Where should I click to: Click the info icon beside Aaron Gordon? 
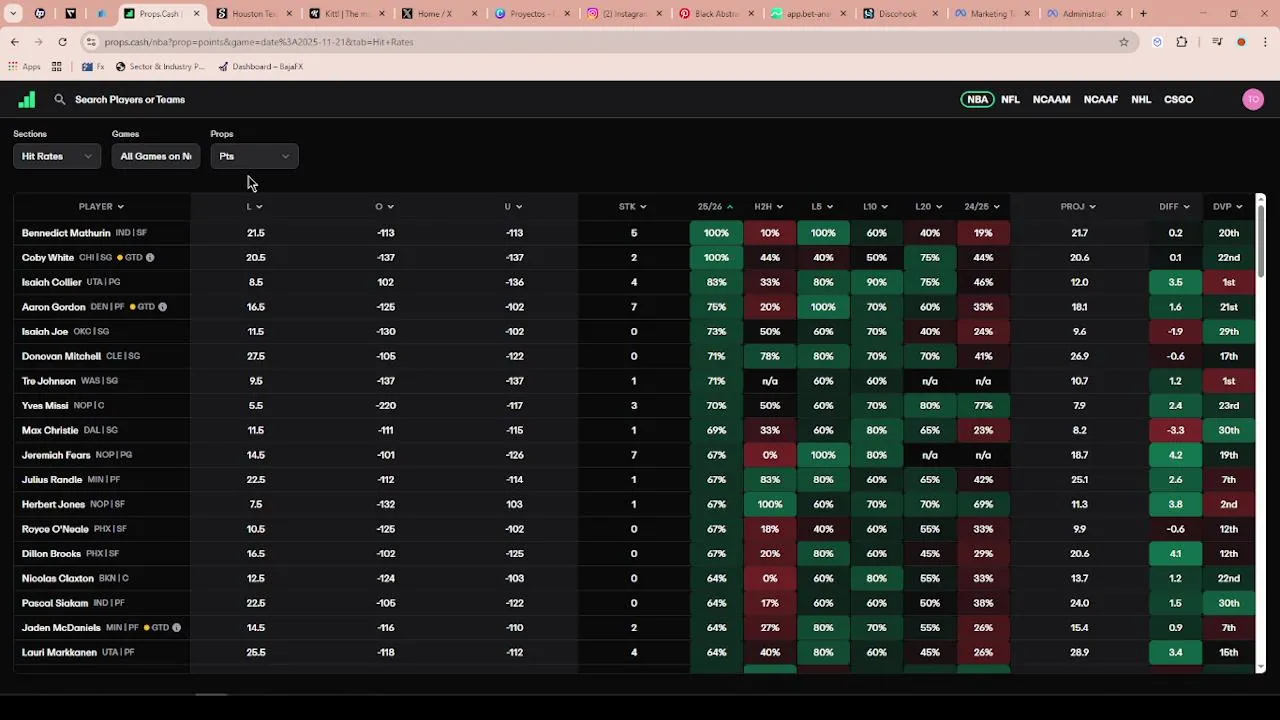click(x=162, y=307)
